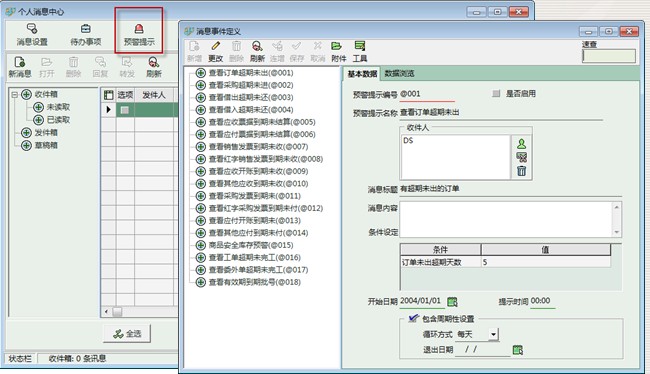Image resolution: width=650 pixels, height=374 pixels.
Task: Select 查看采购发票到期未(@011)
Action: (255, 196)
